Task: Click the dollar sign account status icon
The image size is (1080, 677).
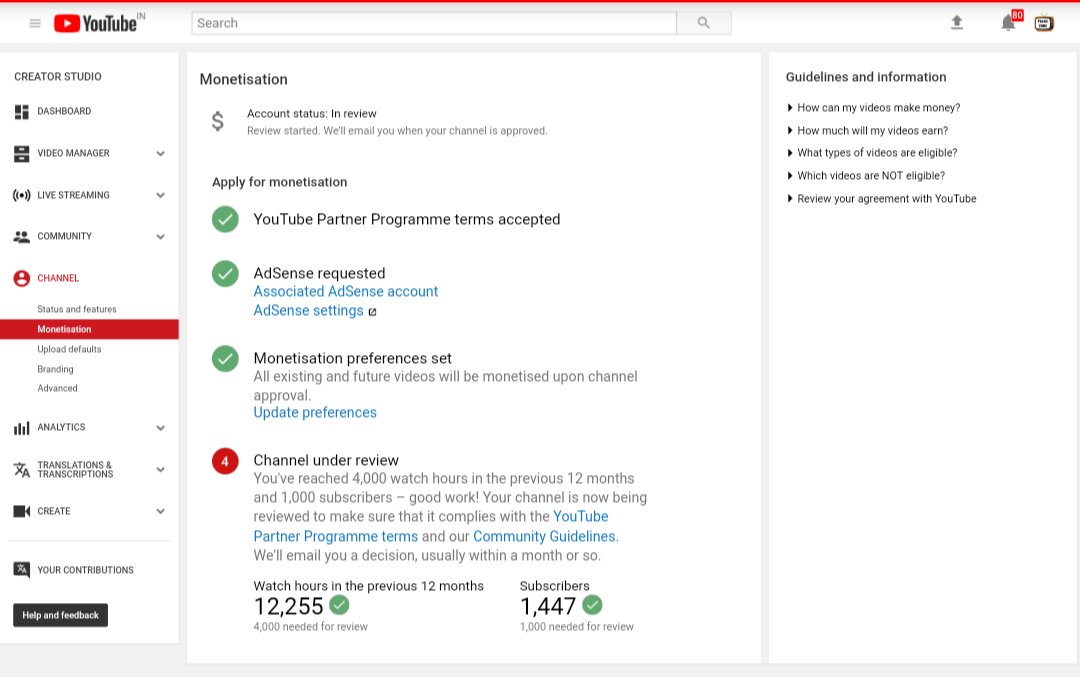Action: click(x=218, y=121)
